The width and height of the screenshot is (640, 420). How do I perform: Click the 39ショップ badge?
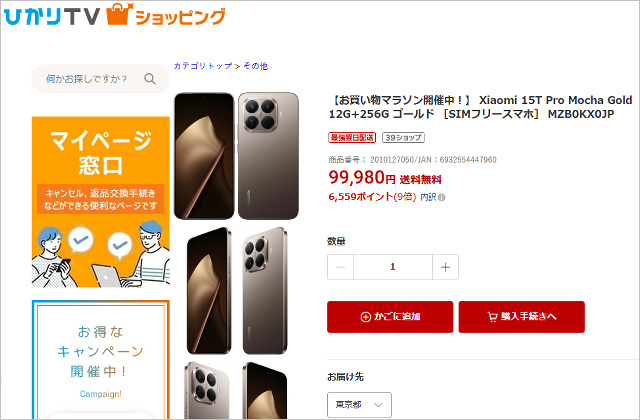point(403,138)
